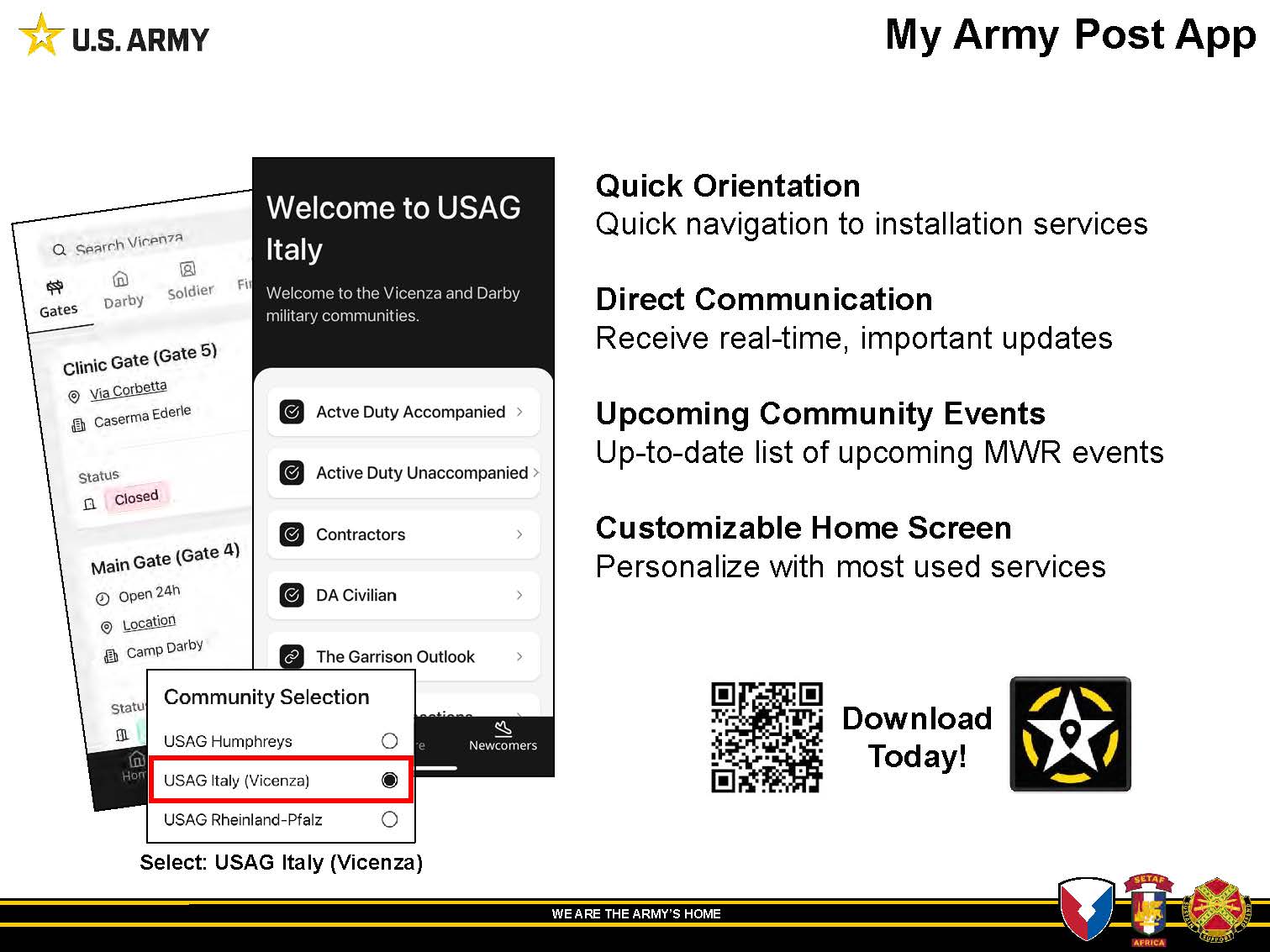Click the search magnifier icon in Search Vicenza

[x=59, y=250]
